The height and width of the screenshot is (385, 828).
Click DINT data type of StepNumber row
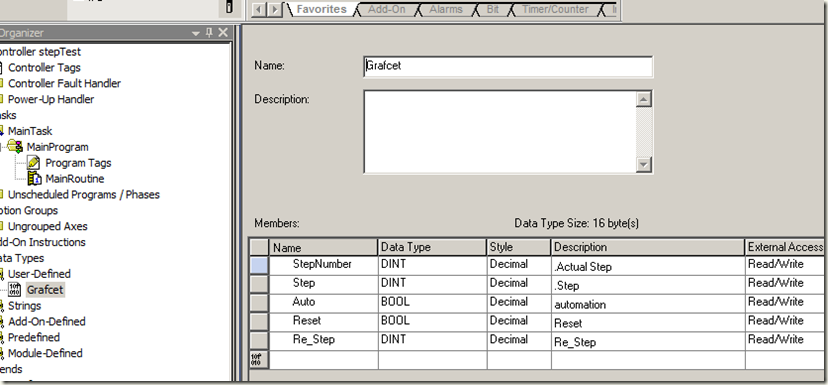coord(432,265)
